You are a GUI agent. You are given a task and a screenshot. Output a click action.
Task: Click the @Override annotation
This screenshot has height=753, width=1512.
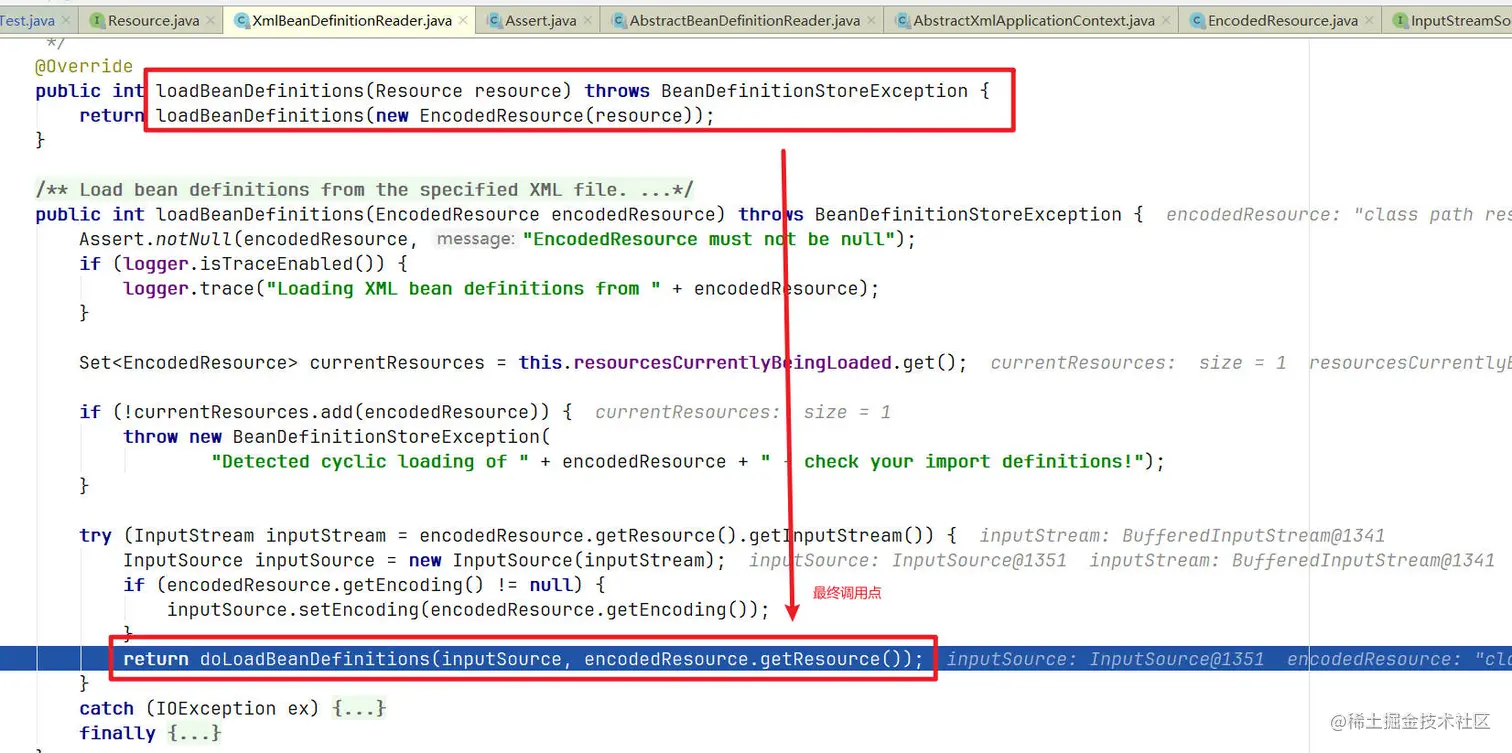(x=84, y=66)
